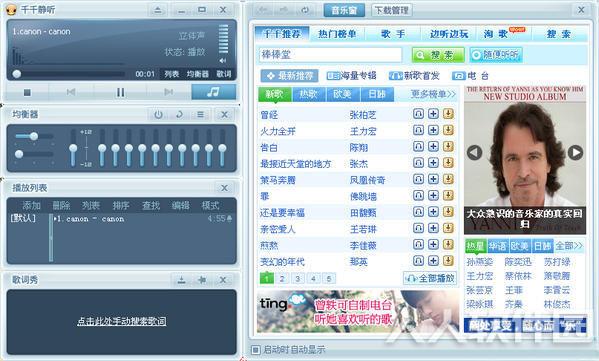Download 告白 using the download icon

pyautogui.click(x=448, y=147)
